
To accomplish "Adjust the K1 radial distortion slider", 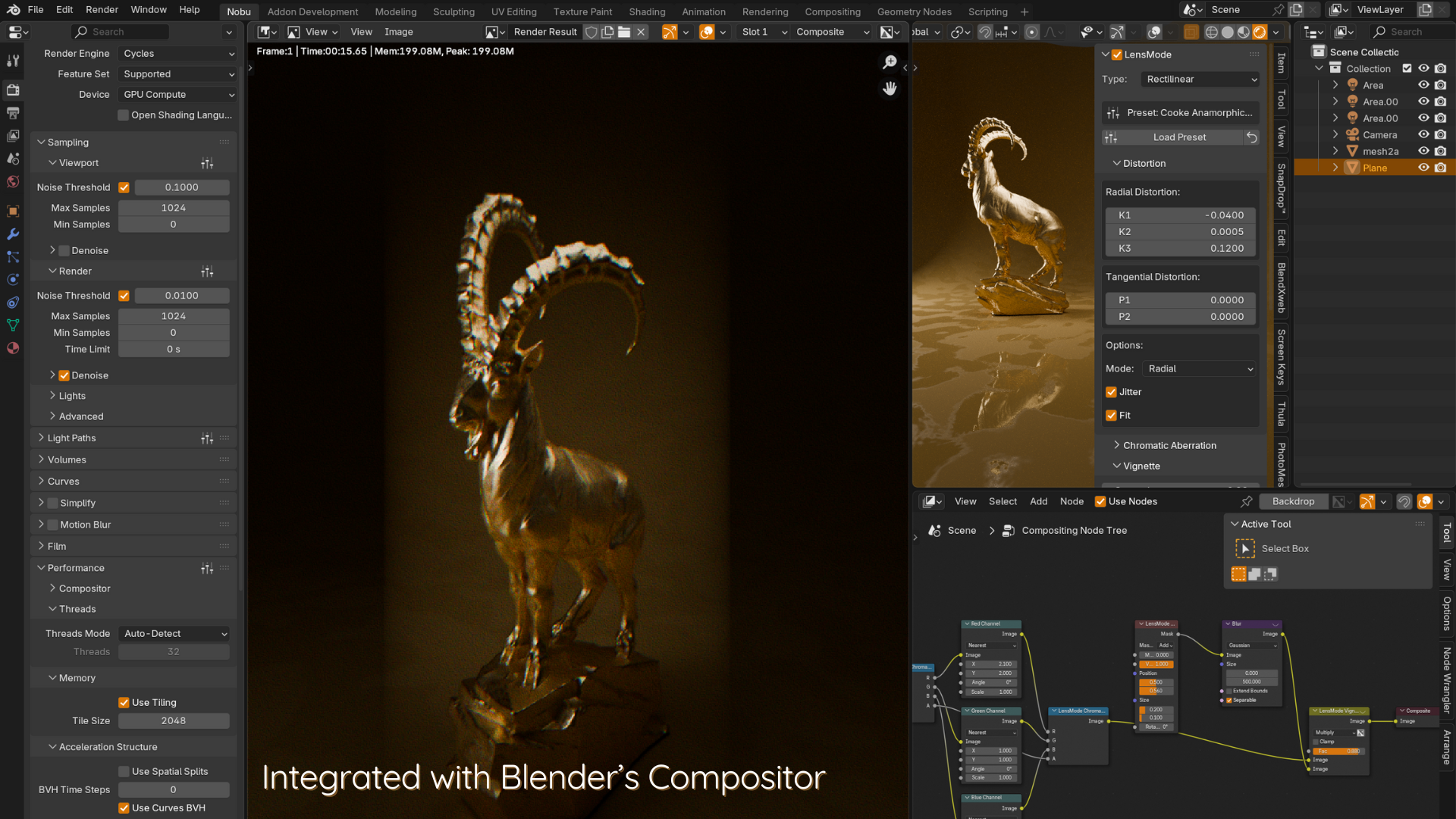I will pyautogui.click(x=1180, y=215).
